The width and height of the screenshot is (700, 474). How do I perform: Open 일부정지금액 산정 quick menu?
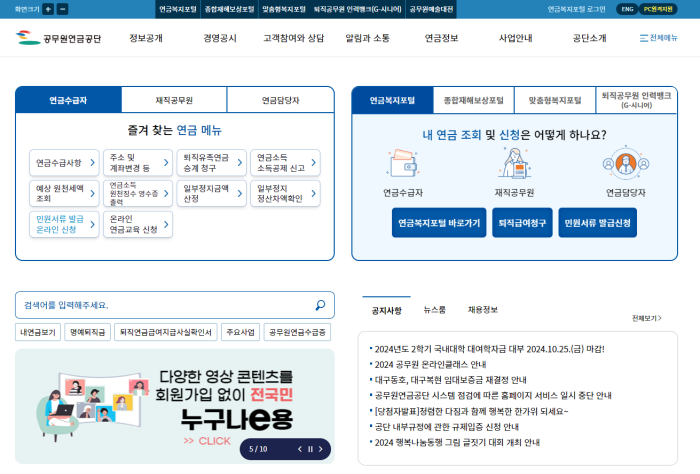click(212, 193)
